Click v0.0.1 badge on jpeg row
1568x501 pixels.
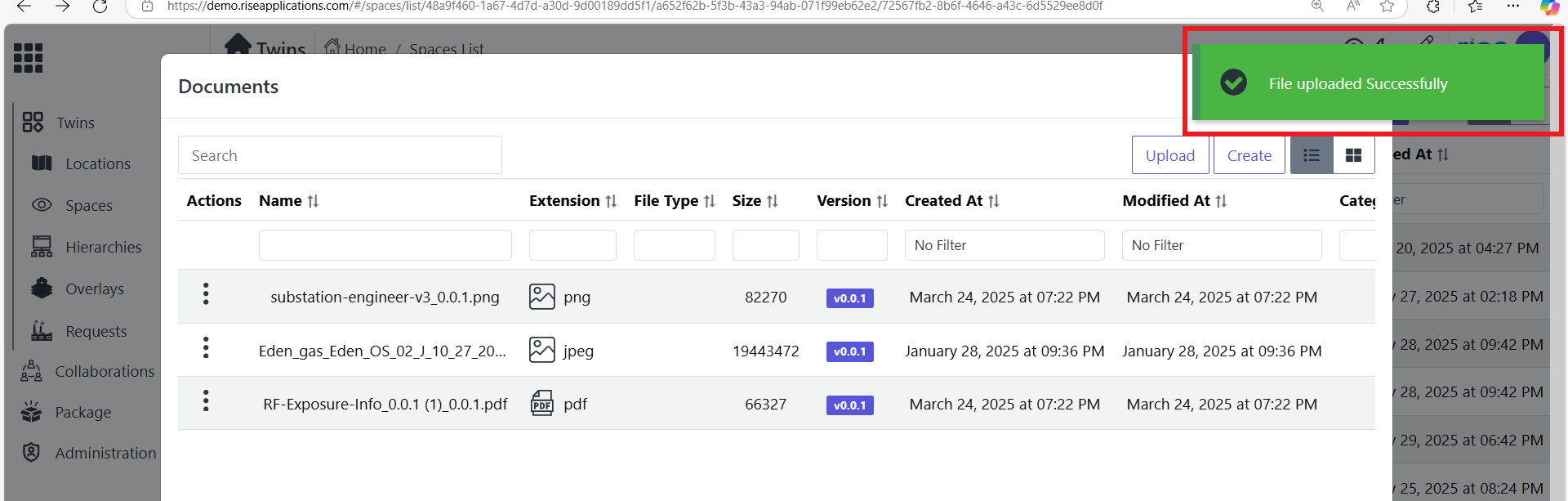click(850, 351)
